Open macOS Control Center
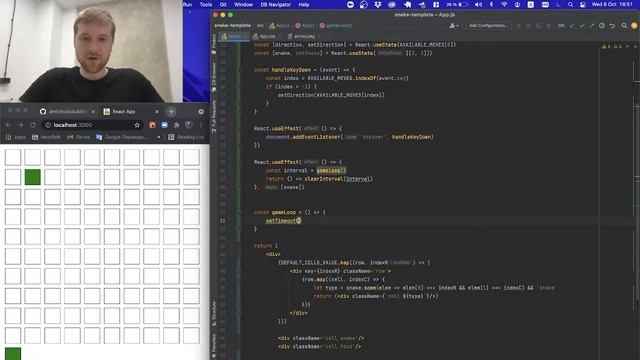 coord(583,4)
